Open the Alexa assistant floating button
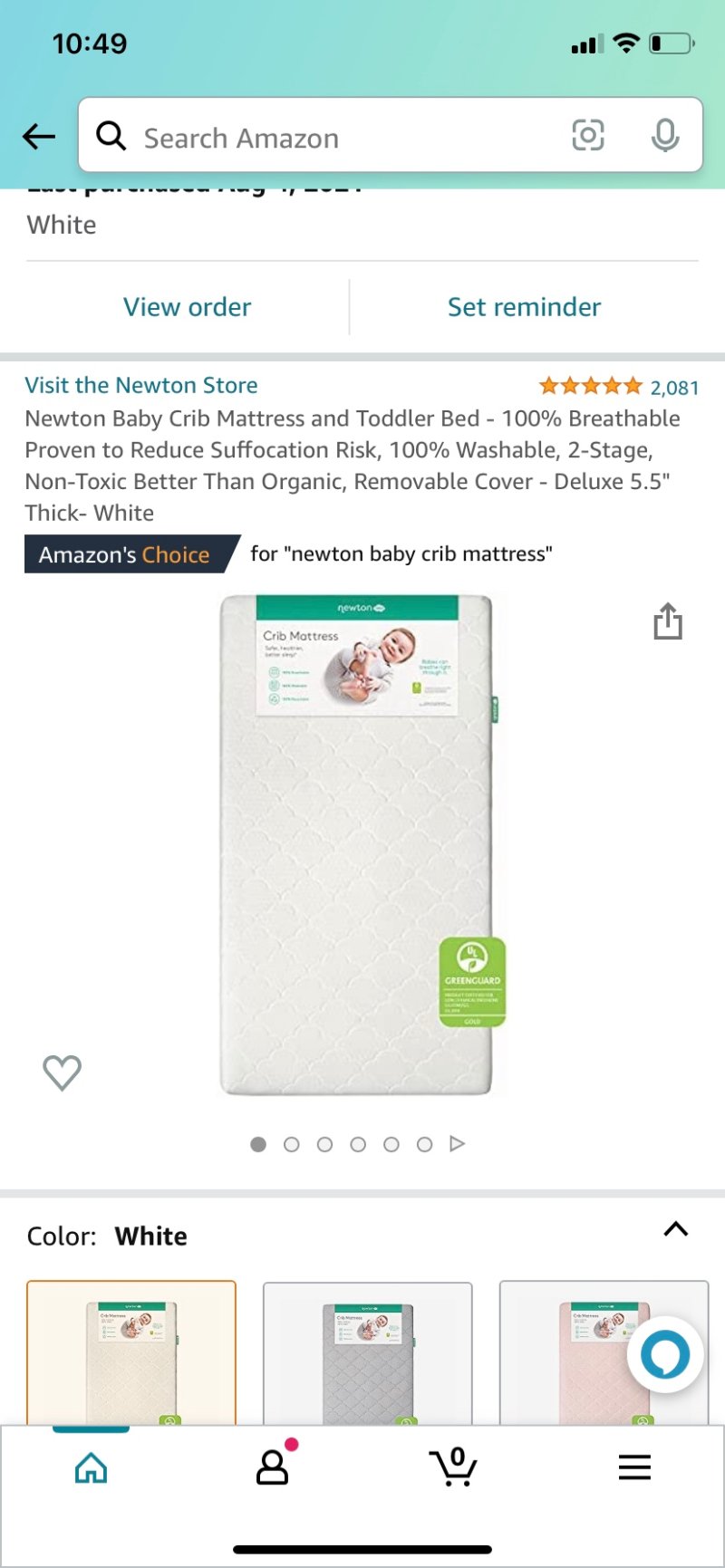The height and width of the screenshot is (1568, 725). coord(665,1355)
